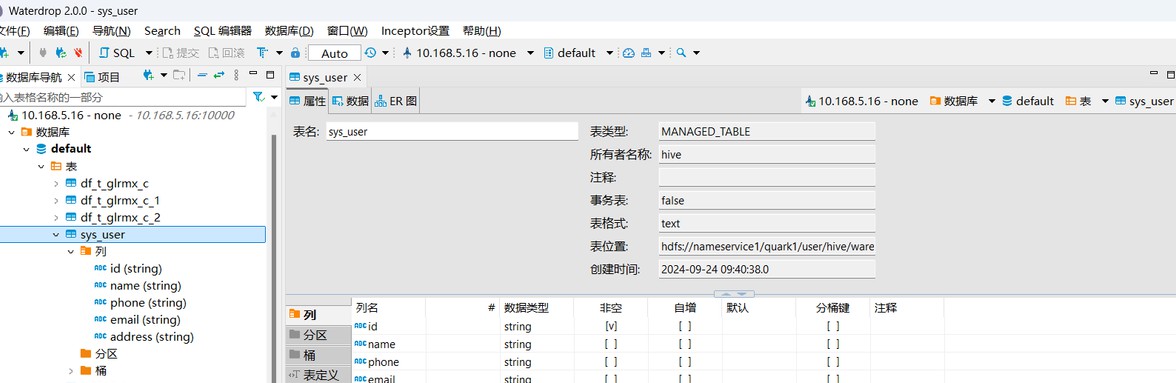Click link with editor arrows icon
The height and width of the screenshot is (383, 1176).
point(219,75)
